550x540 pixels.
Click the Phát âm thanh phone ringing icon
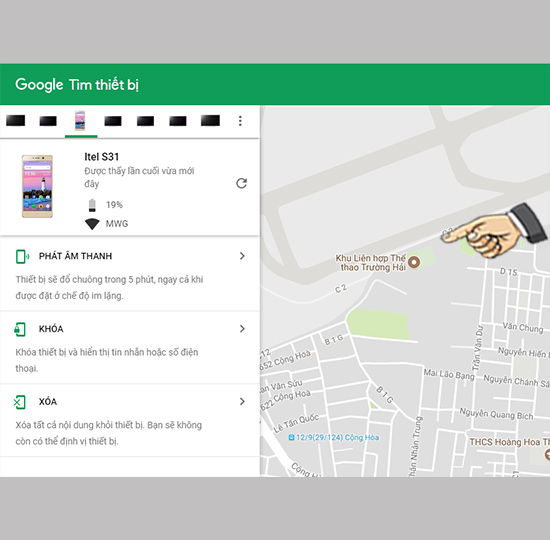(x=22, y=256)
